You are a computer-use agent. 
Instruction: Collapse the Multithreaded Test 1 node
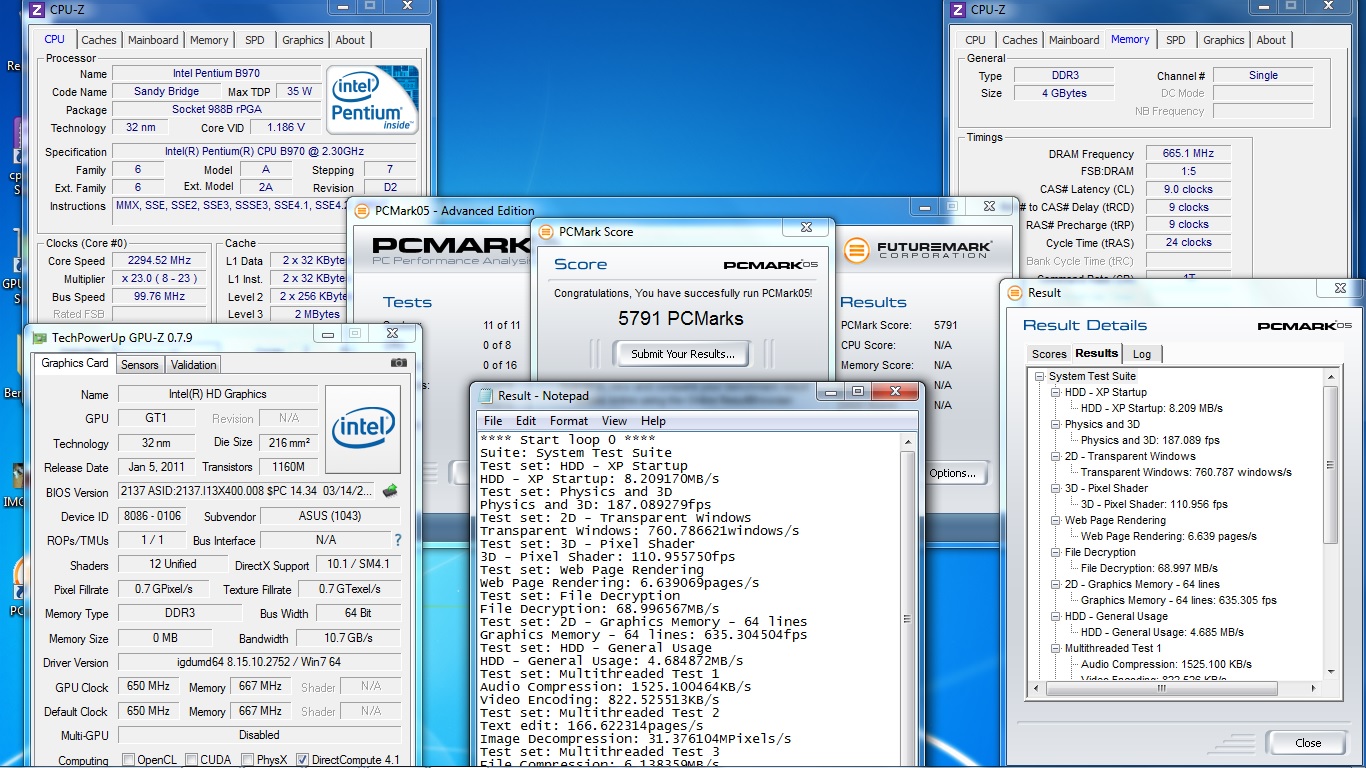click(x=1056, y=648)
